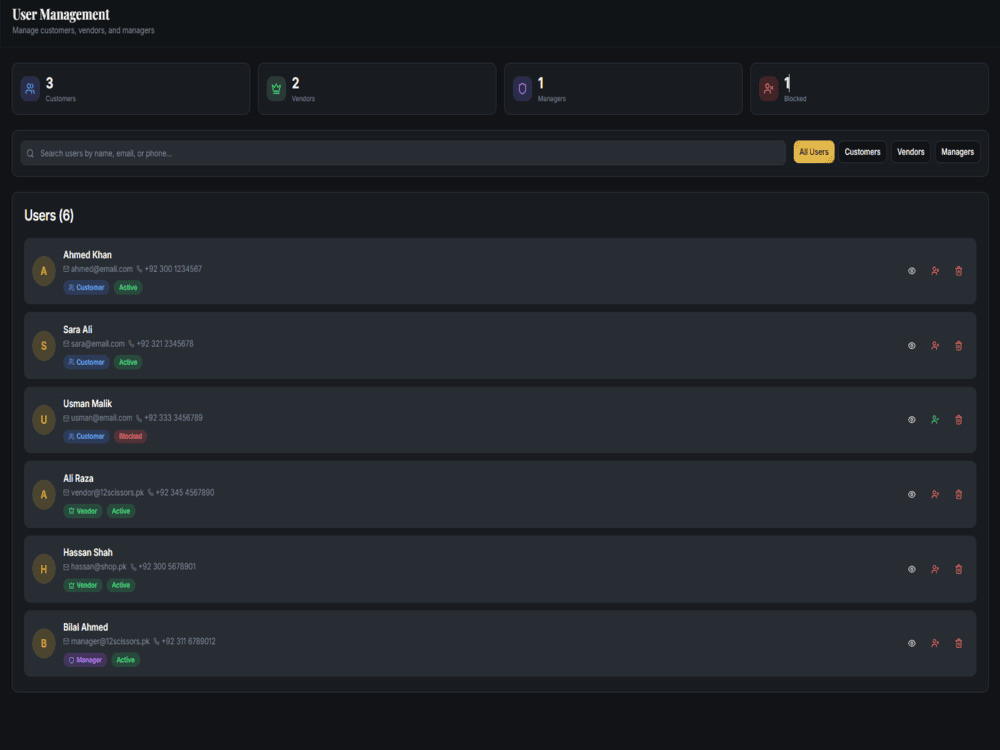Viewport: 1000px width, 750px height.
Task: View Sara Ali's details via eye icon
Action: [911, 346]
